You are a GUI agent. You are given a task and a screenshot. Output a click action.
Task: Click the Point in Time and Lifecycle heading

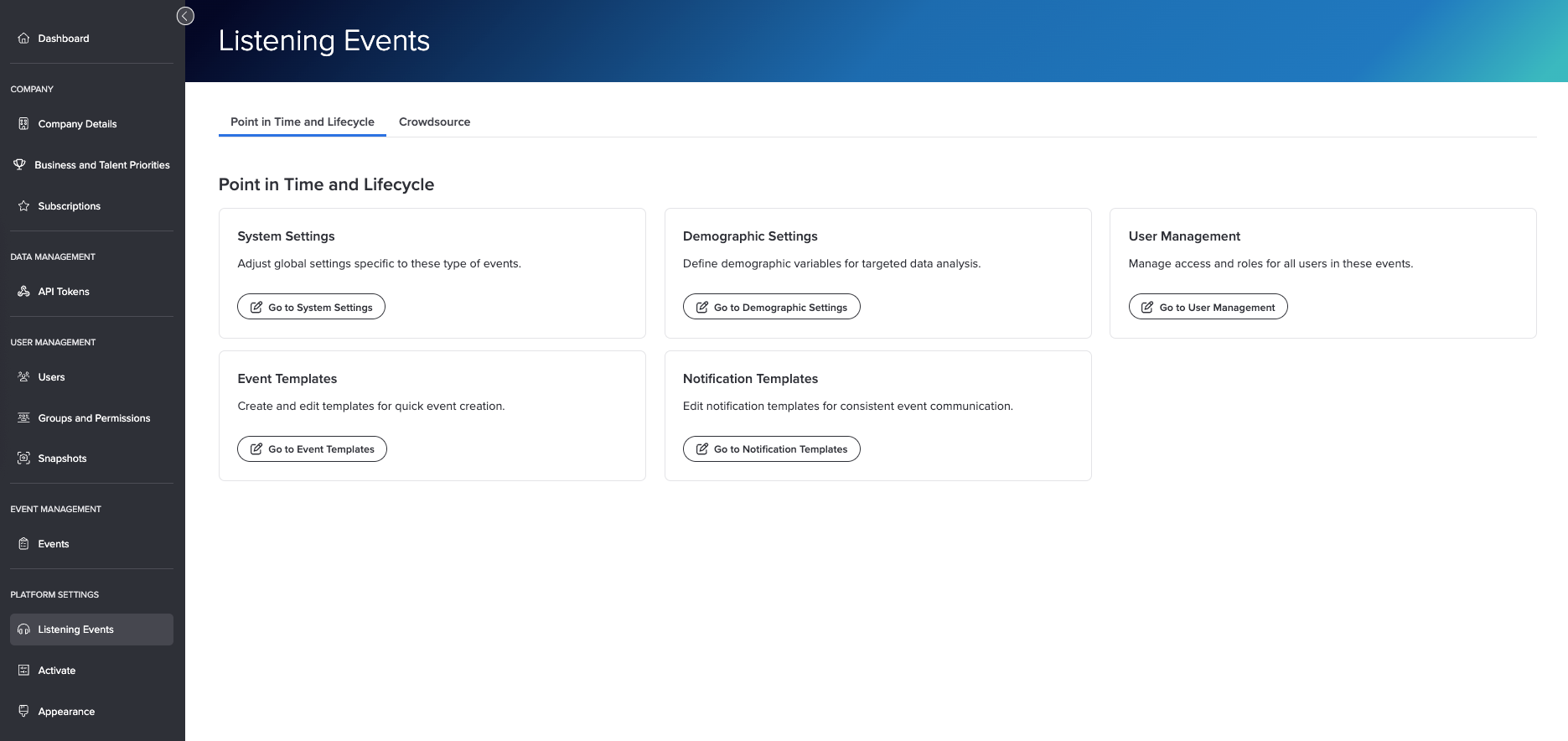click(x=326, y=184)
